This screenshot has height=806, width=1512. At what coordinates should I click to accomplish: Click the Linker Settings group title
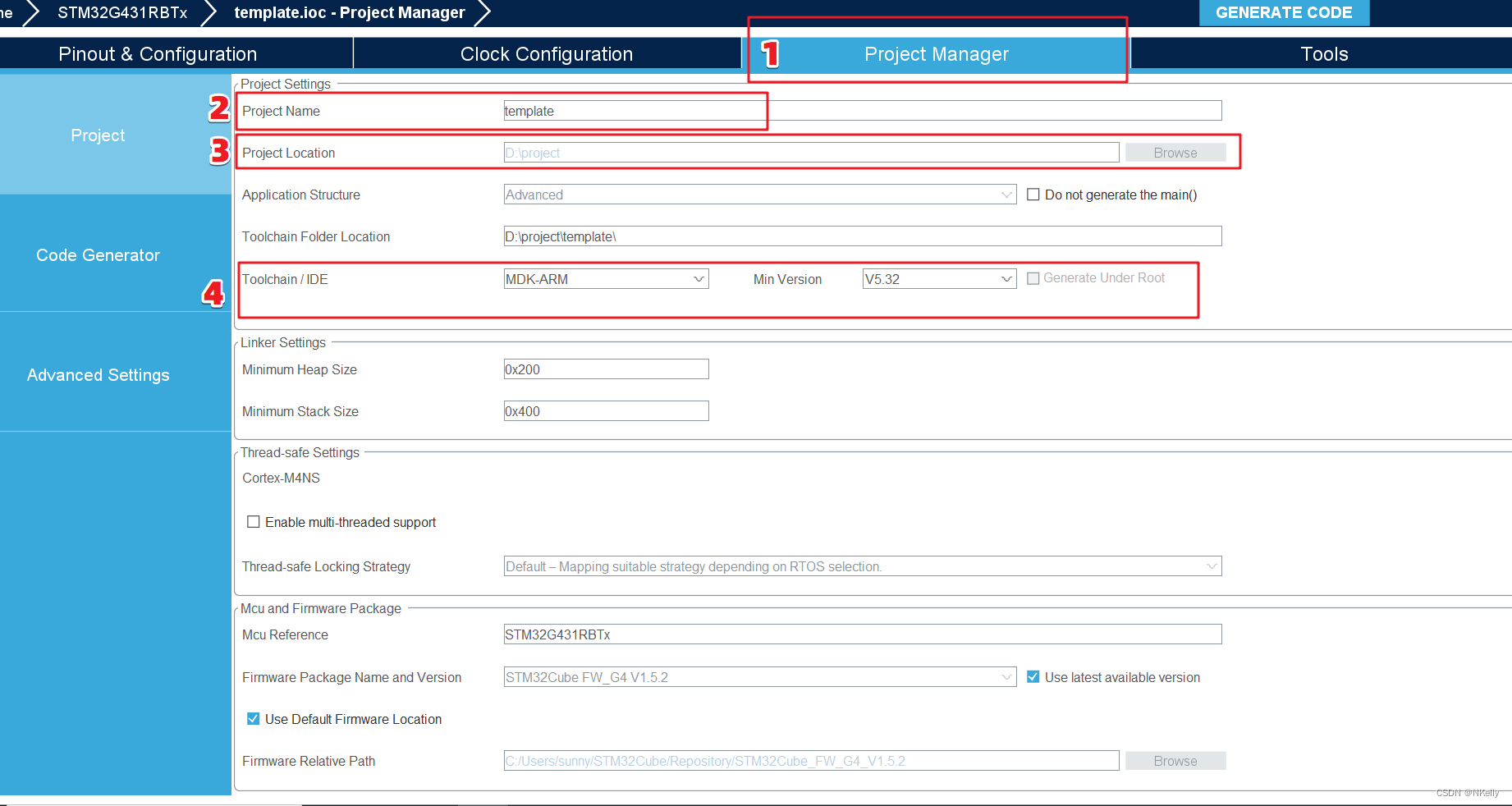[283, 342]
